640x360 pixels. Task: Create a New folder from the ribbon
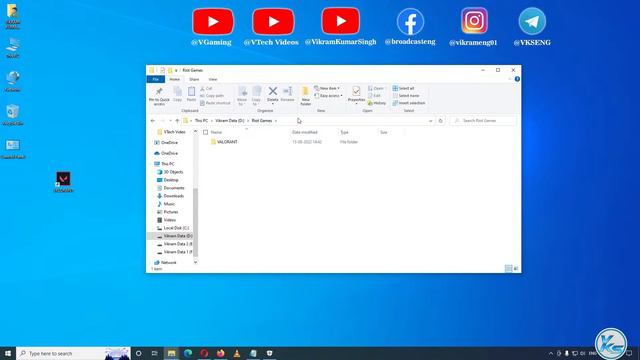[x=305, y=96]
